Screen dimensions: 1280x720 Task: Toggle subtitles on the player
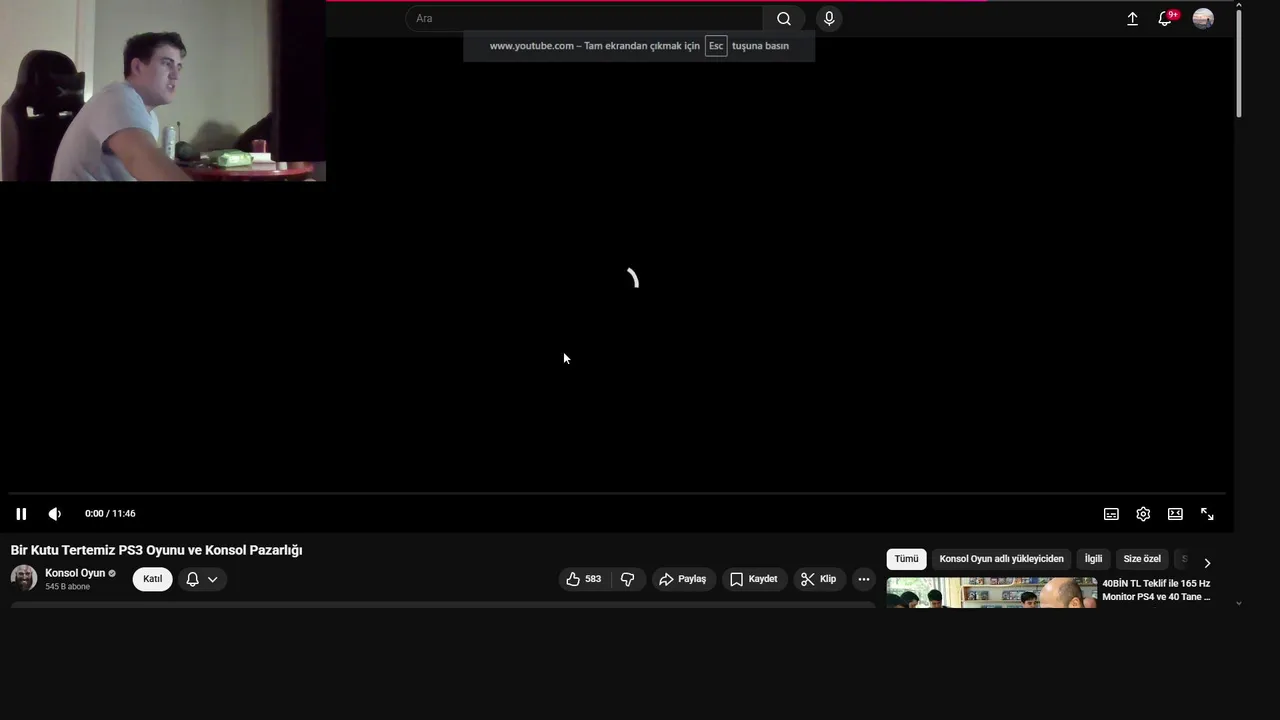click(1111, 514)
